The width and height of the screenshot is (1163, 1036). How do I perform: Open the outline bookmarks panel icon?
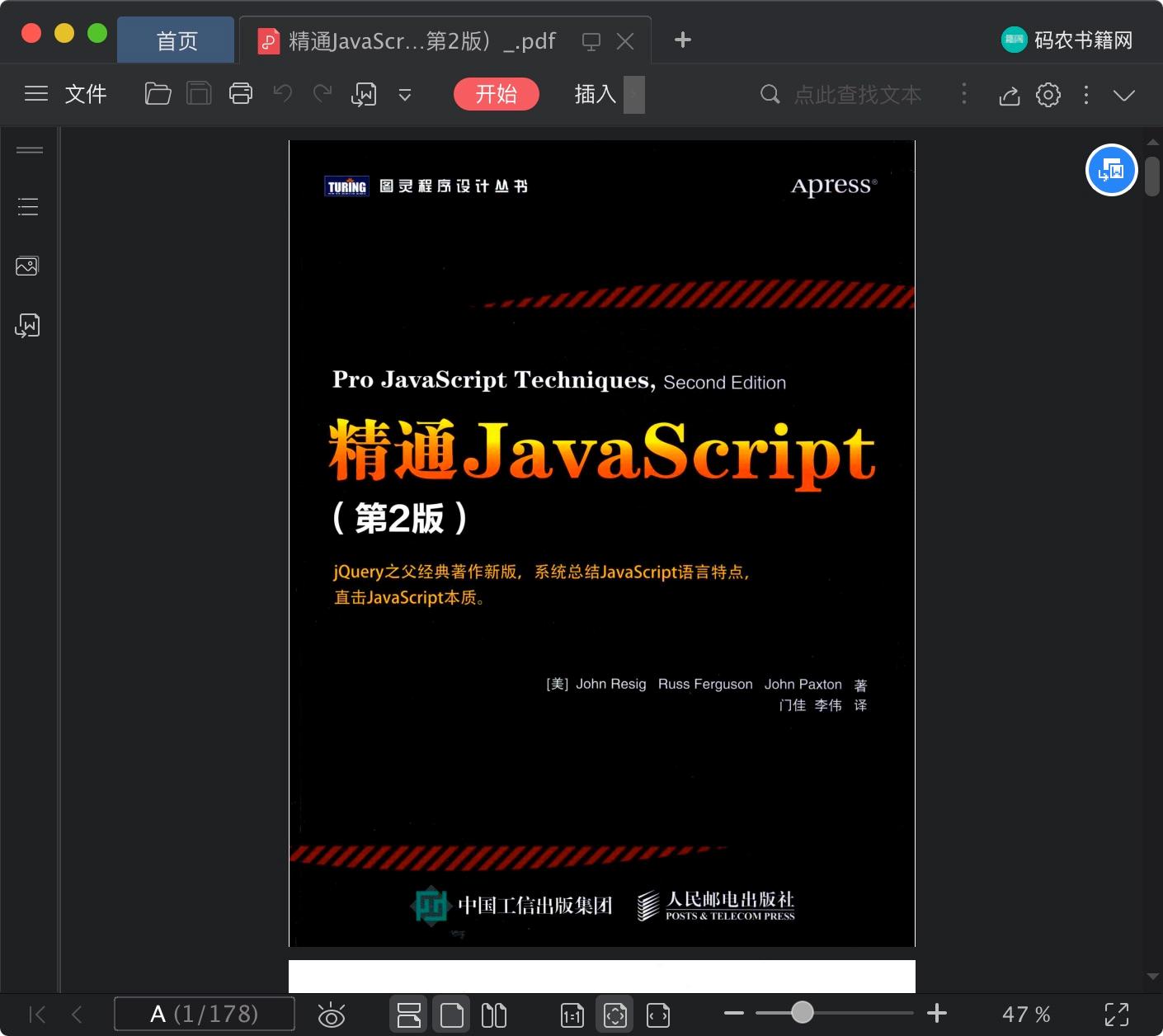click(28, 206)
